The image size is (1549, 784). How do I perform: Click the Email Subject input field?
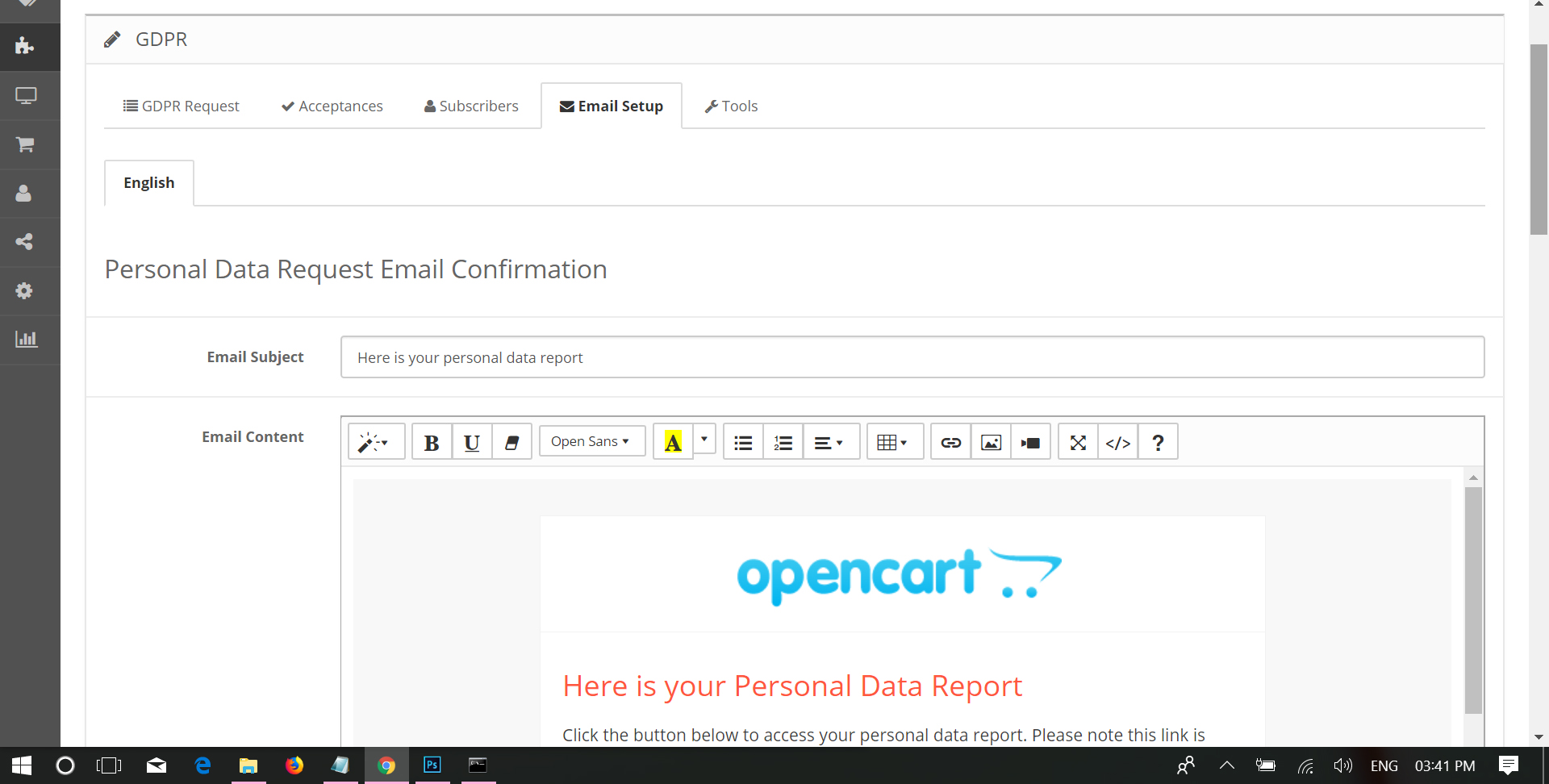pyautogui.click(x=912, y=357)
